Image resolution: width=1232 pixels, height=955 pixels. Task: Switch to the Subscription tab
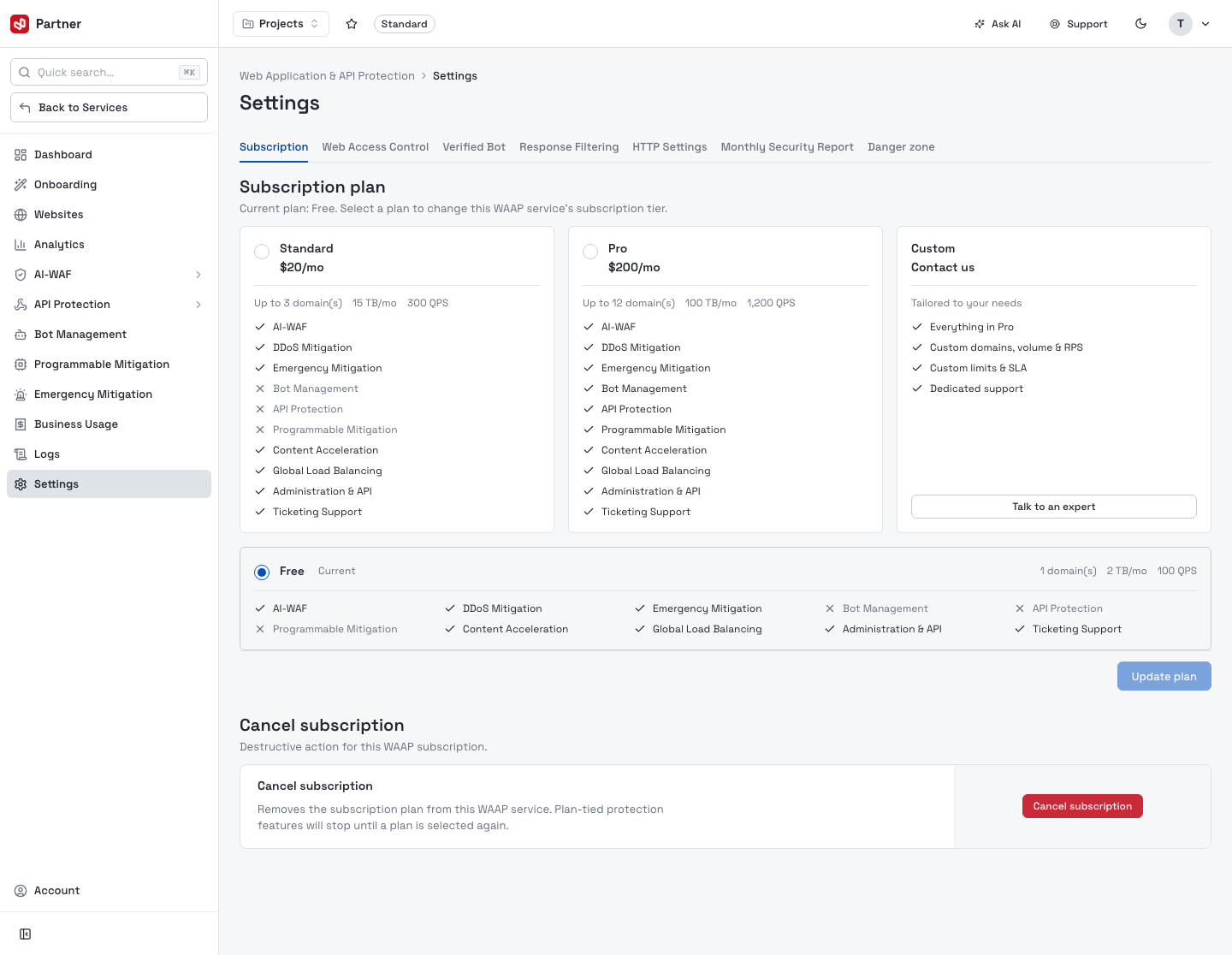click(x=274, y=147)
